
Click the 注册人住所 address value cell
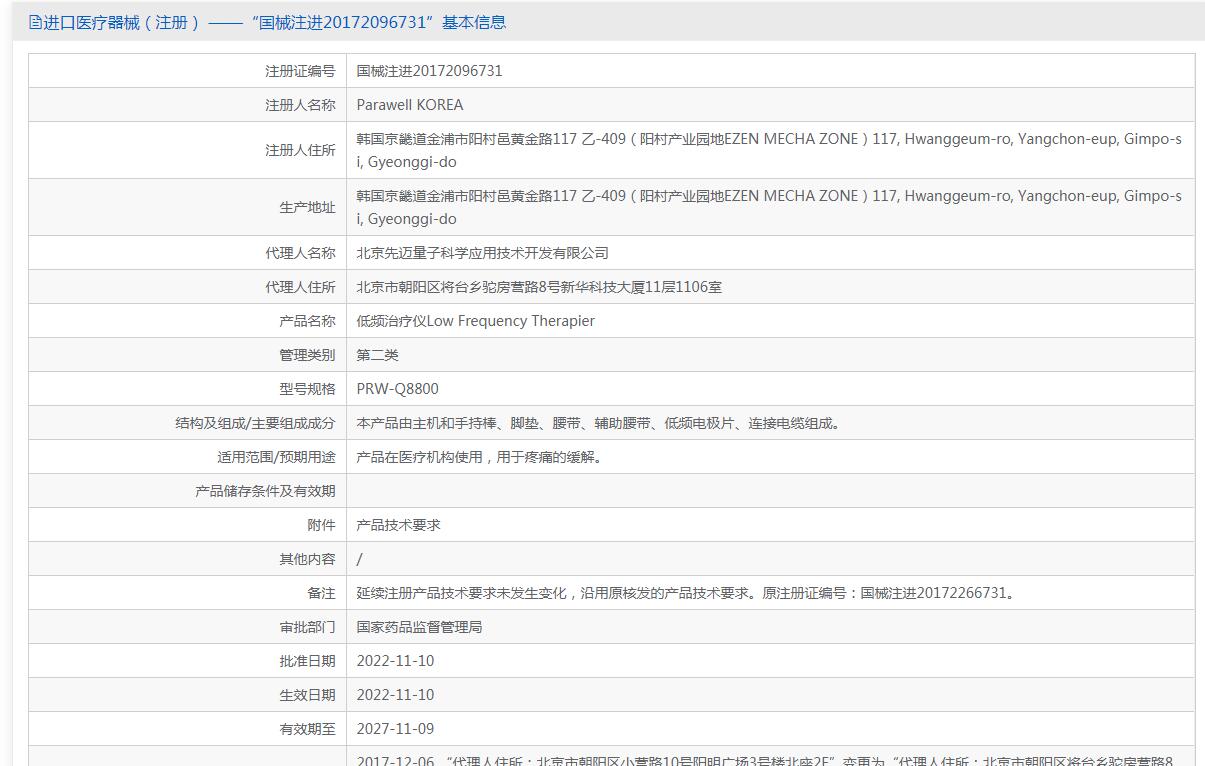[x=768, y=150]
